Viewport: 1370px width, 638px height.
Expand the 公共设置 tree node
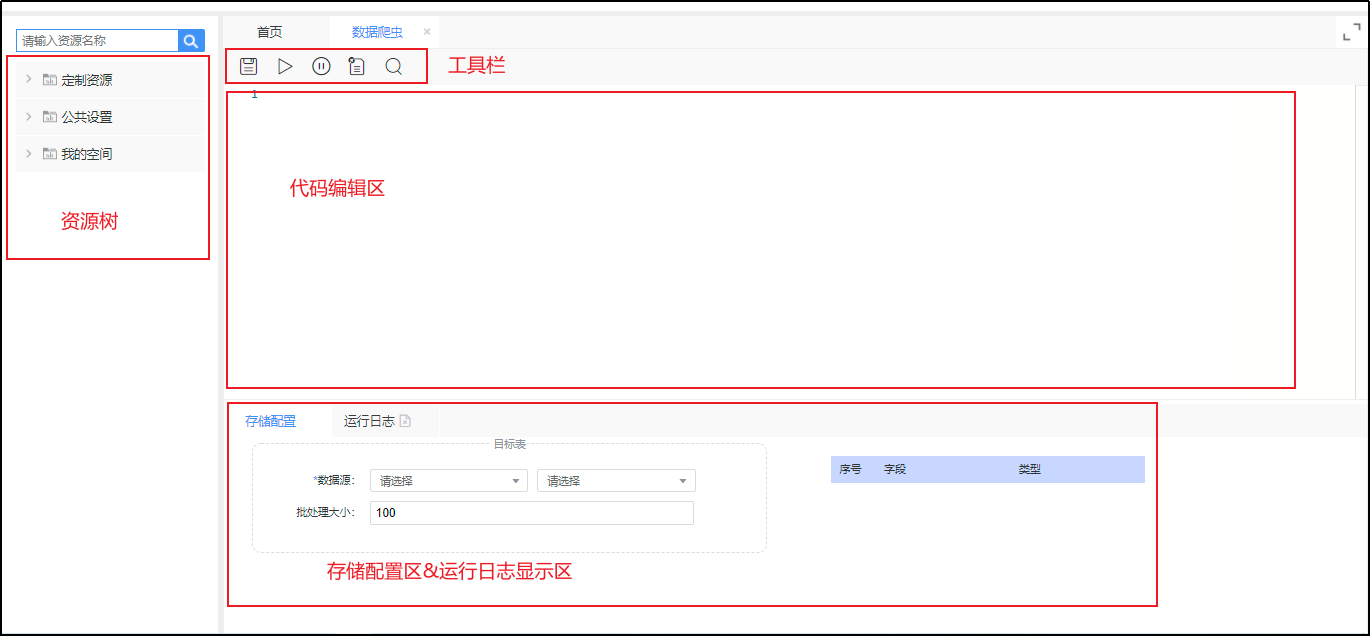(x=29, y=116)
